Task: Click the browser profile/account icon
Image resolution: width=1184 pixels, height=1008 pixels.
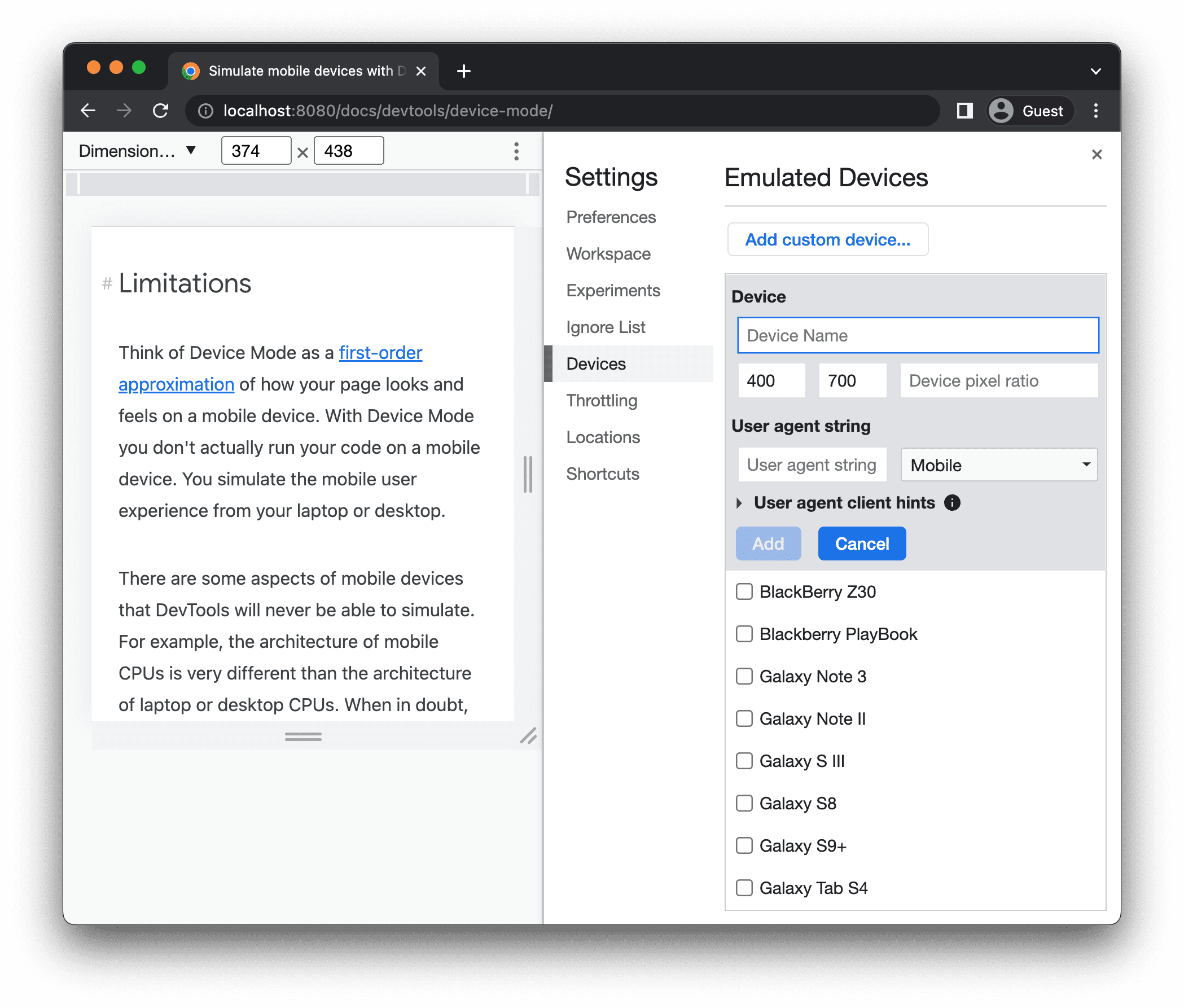Action: (1001, 110)
